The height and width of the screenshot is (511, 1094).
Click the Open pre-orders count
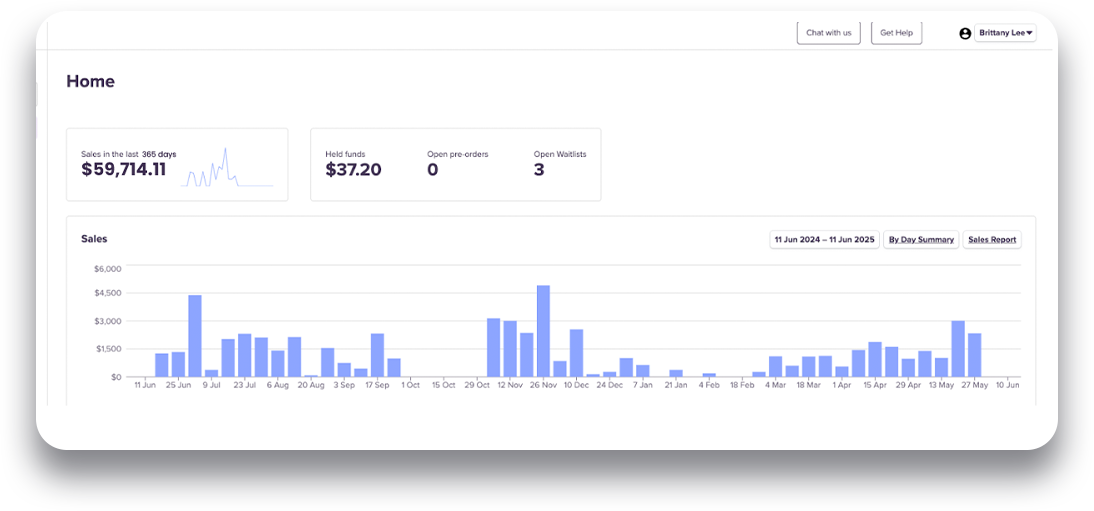point(433,170)
